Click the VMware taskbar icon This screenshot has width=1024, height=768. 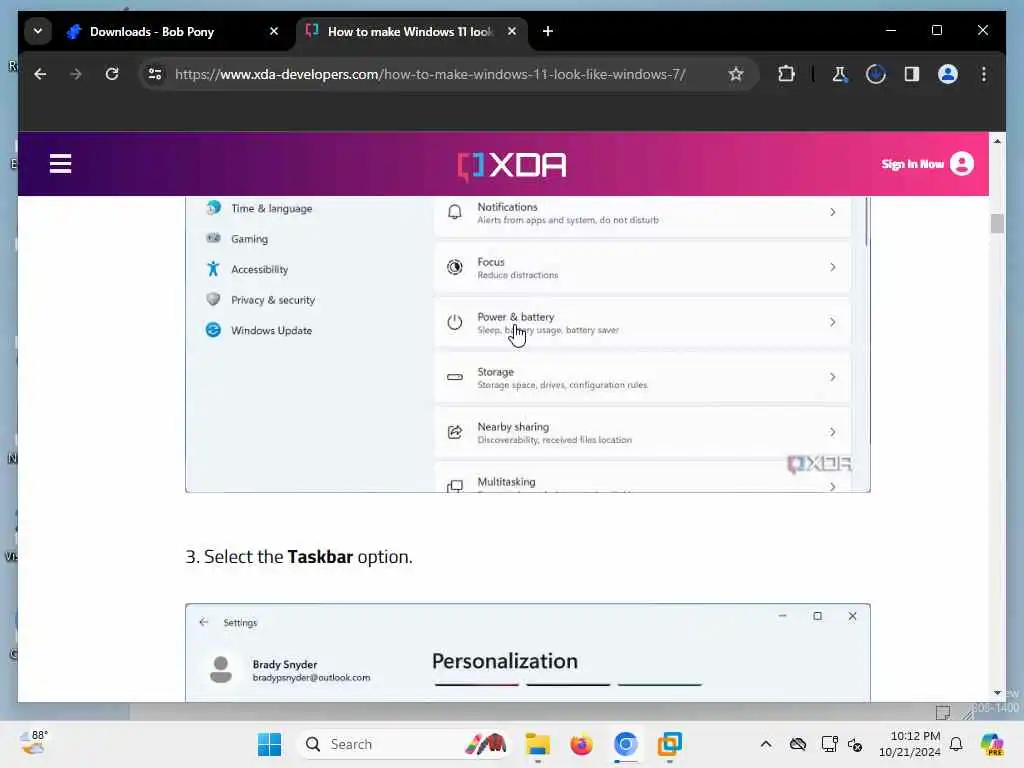[x=669, y=744]
